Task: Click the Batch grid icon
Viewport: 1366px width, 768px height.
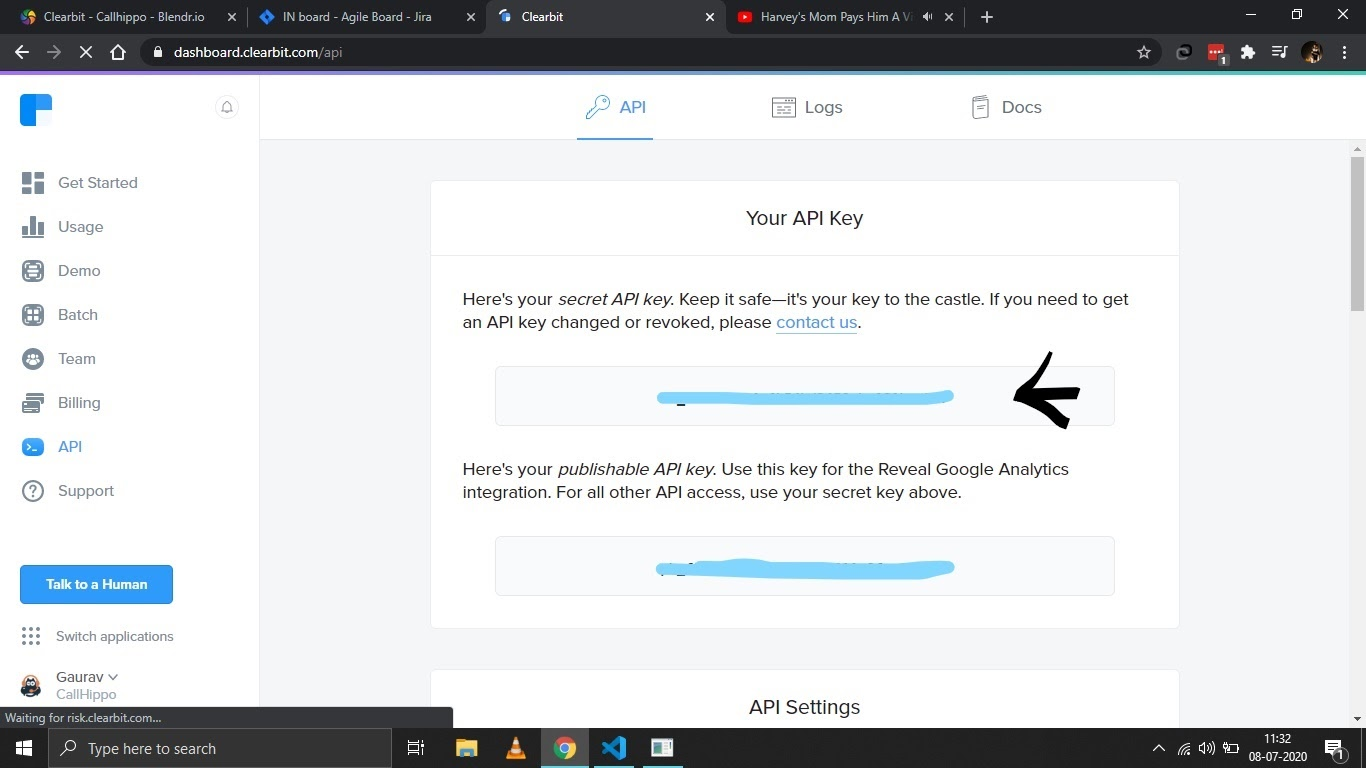Action: 33,315
